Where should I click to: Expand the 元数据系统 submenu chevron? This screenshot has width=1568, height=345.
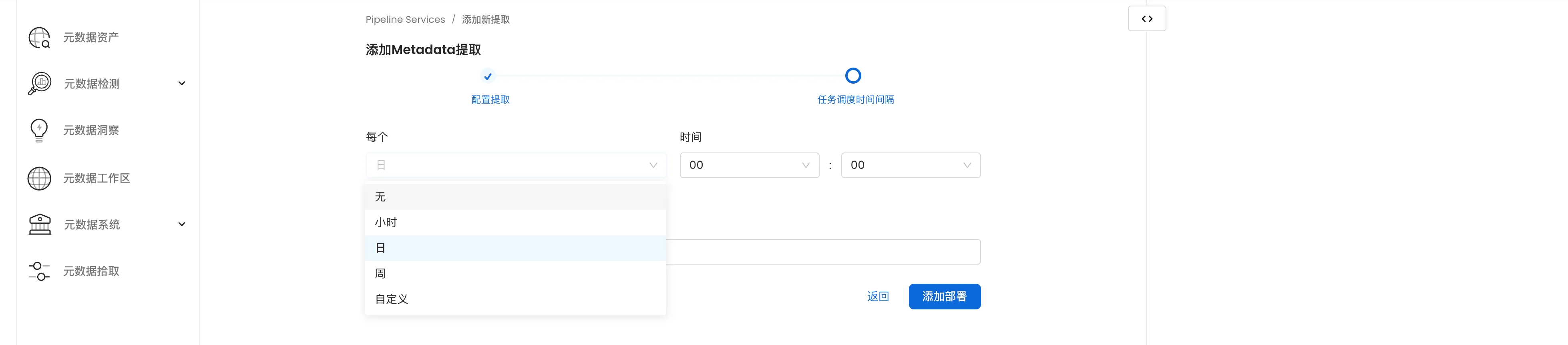(x=181, y=225)
